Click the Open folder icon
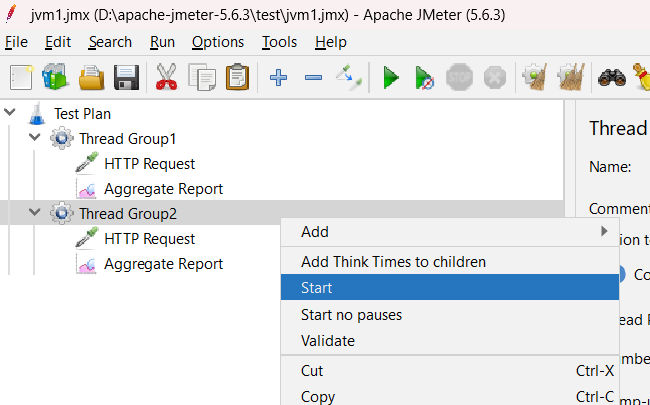This screenshot has height=405, width=650. [x=92, y=77]
